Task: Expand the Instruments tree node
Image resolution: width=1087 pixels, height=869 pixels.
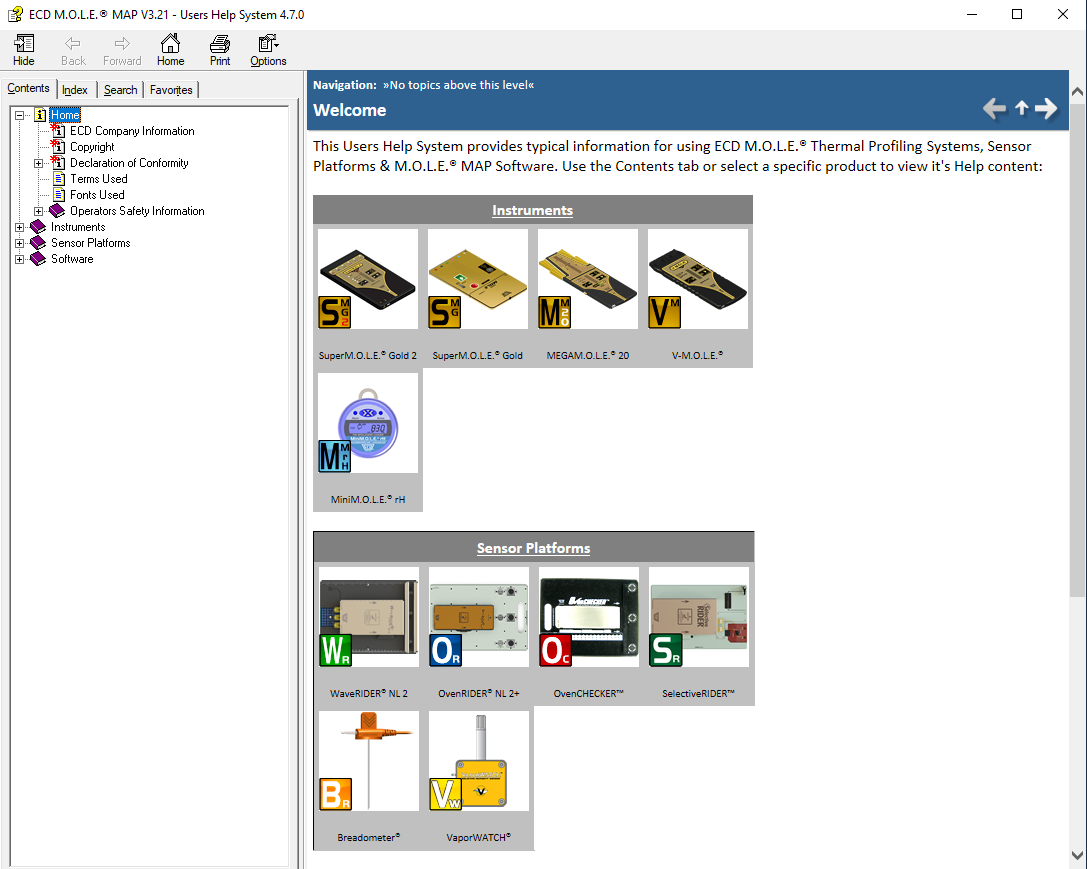Action: 19,227
